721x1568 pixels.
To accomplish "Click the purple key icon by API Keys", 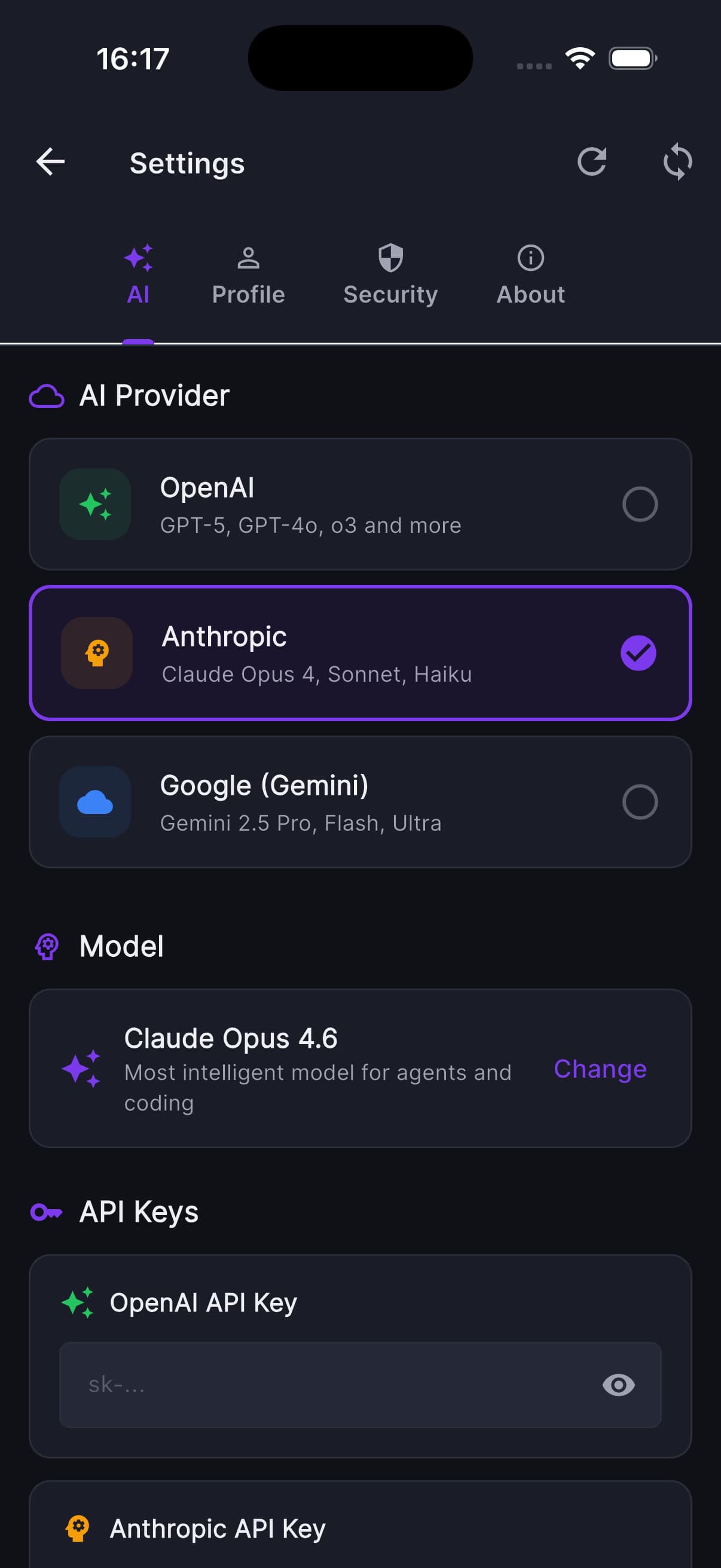I will pos(47,1213).
